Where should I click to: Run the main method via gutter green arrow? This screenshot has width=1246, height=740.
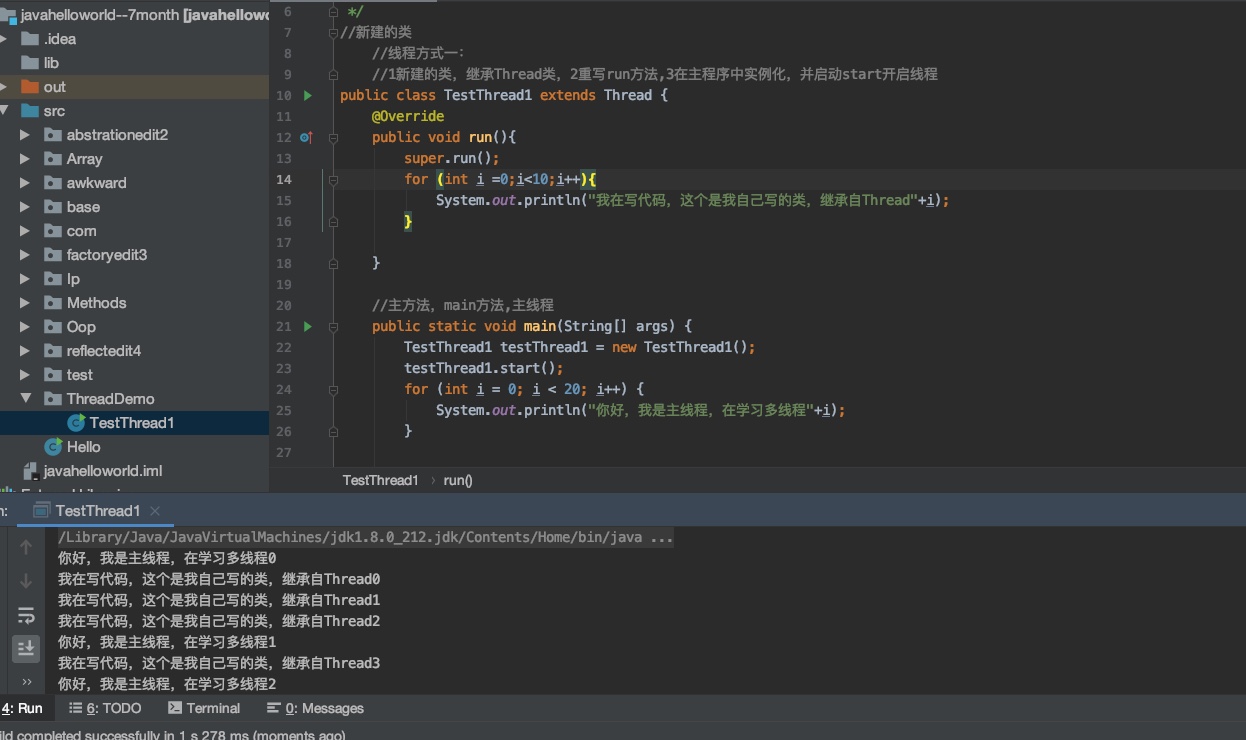point(307,326)
